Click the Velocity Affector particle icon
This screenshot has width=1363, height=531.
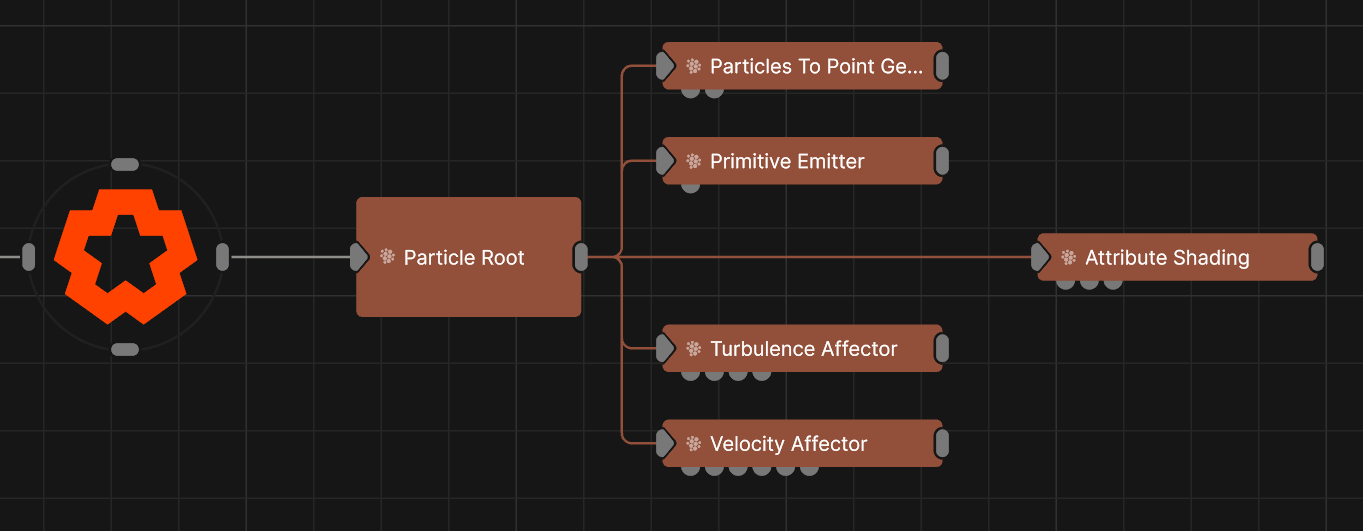tap(694, 444)
